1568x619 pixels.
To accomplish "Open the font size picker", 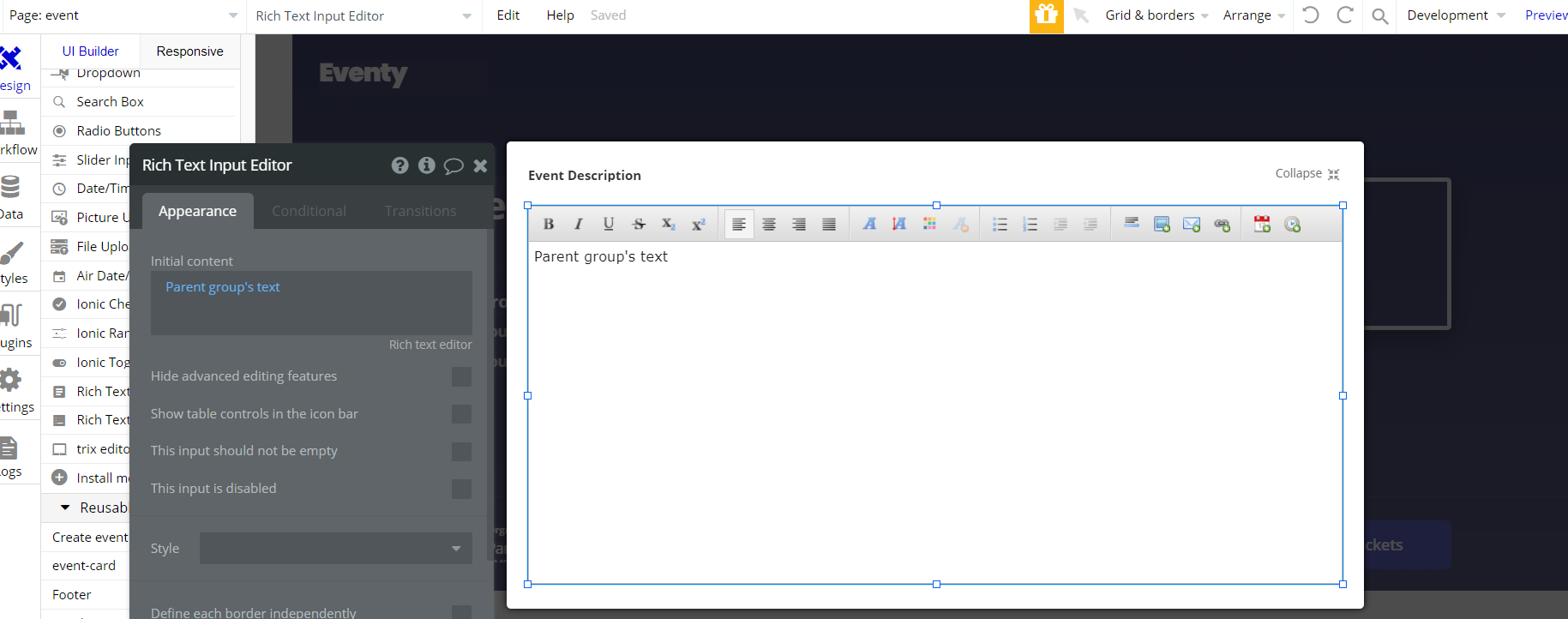I will 899,225.
